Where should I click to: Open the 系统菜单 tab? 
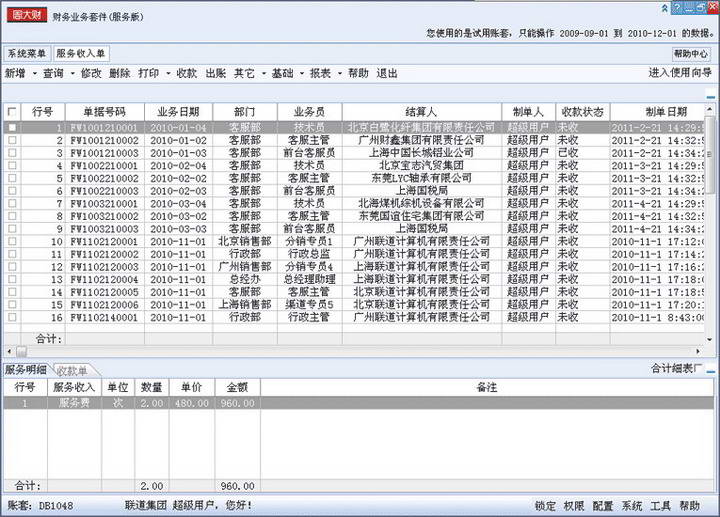click(27, 54)
